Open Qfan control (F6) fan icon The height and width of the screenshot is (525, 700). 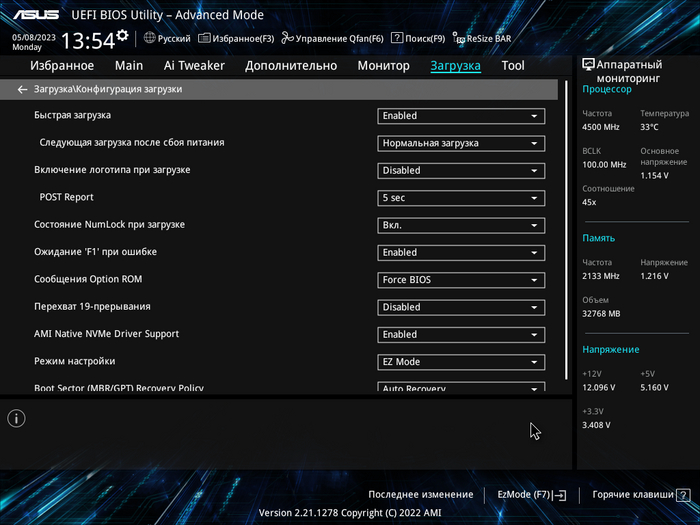[288, 38]
